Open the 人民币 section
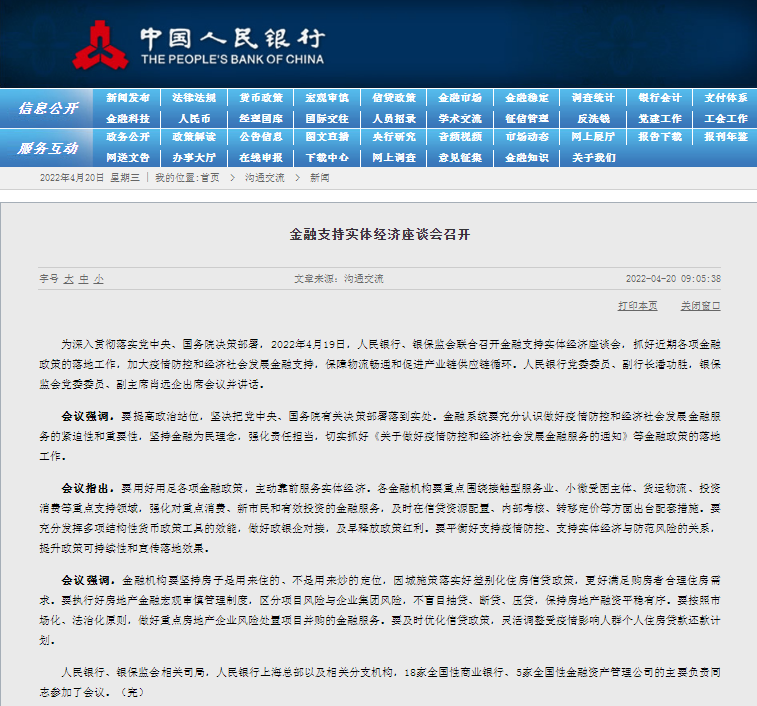 194,119
